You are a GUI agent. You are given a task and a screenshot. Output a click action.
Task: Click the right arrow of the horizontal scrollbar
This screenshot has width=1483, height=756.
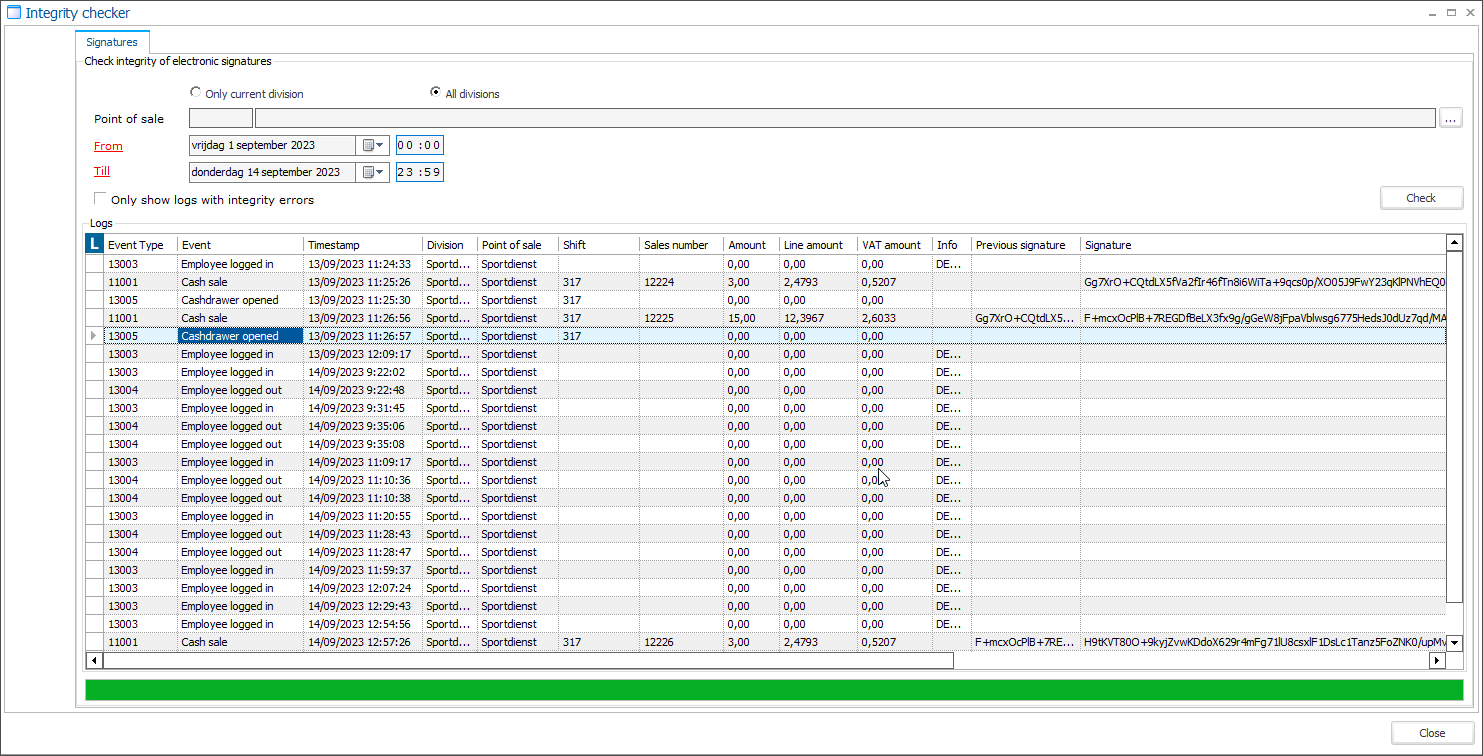tap(1439, 660)
